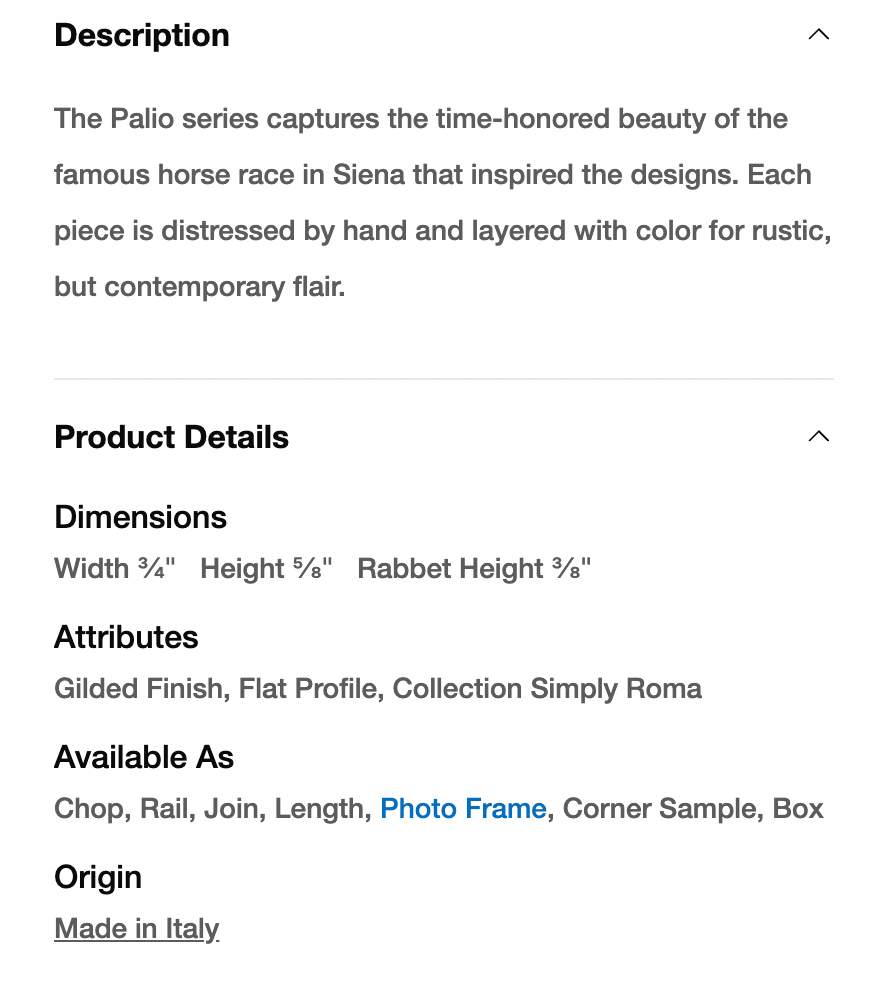872x990 pixels.
Task: Click the Description heading
Action: click(x=142, y=36)
